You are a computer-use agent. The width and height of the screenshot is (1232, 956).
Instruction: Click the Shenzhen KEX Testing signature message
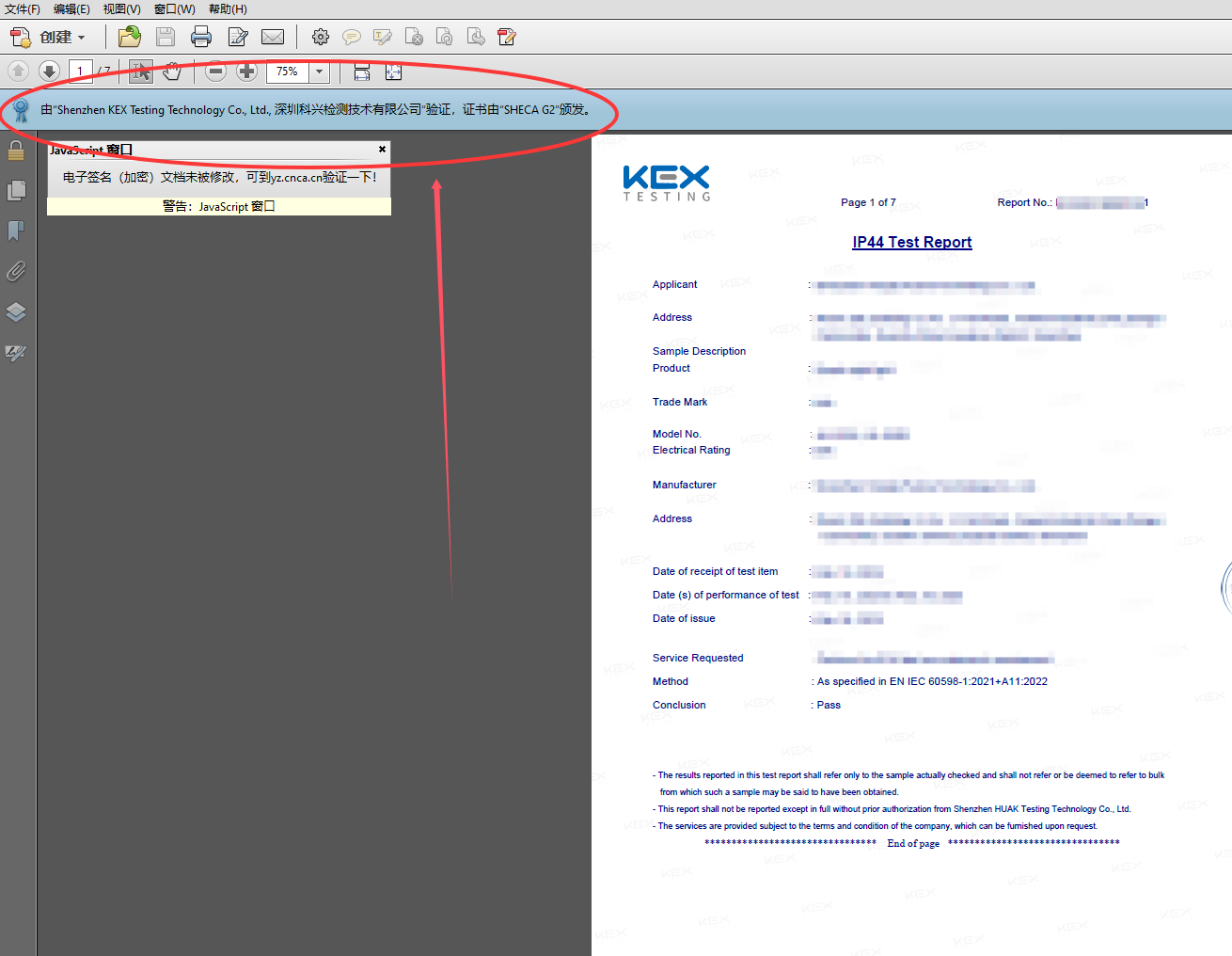click(x=317, y=110)
